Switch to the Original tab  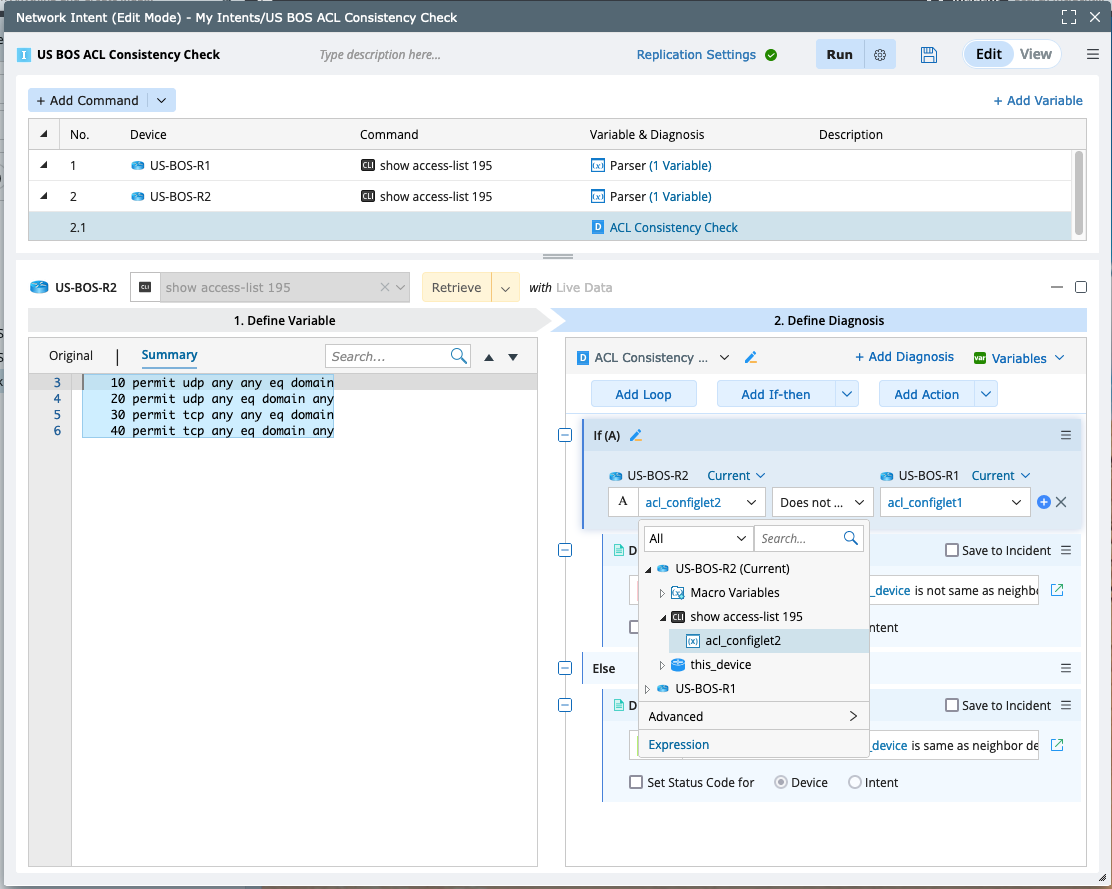click(x=71, y=356)
